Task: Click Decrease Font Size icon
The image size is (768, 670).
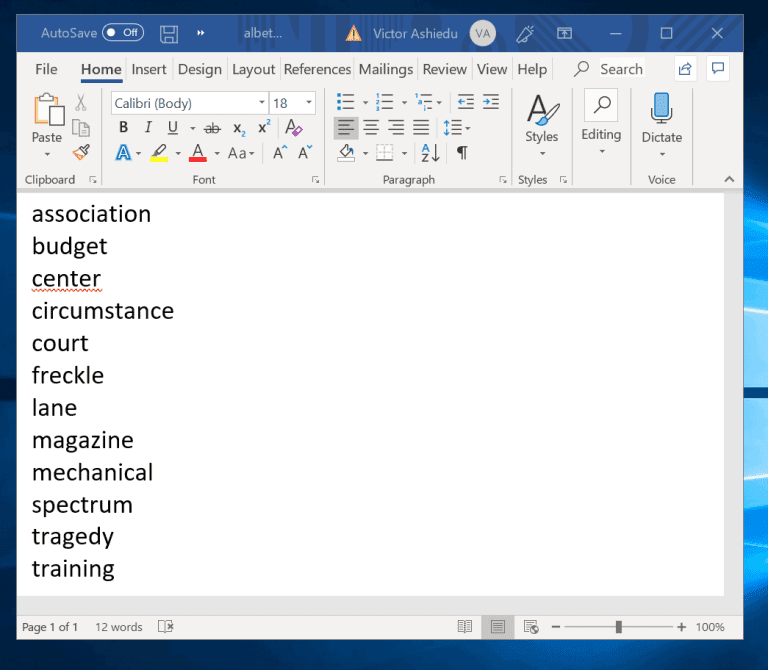Action: [305, 153]
